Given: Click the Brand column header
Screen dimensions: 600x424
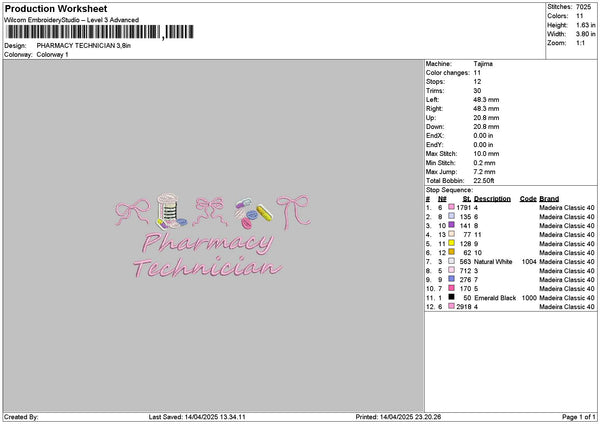Looking at the screenshot, I should [x=549, y=199].
